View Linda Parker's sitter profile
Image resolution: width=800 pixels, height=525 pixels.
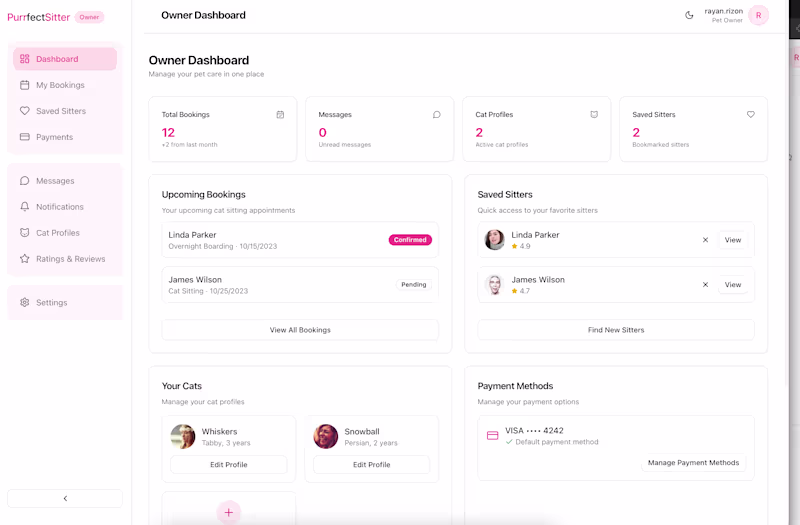pyautogui.click(x=733, y=240)
